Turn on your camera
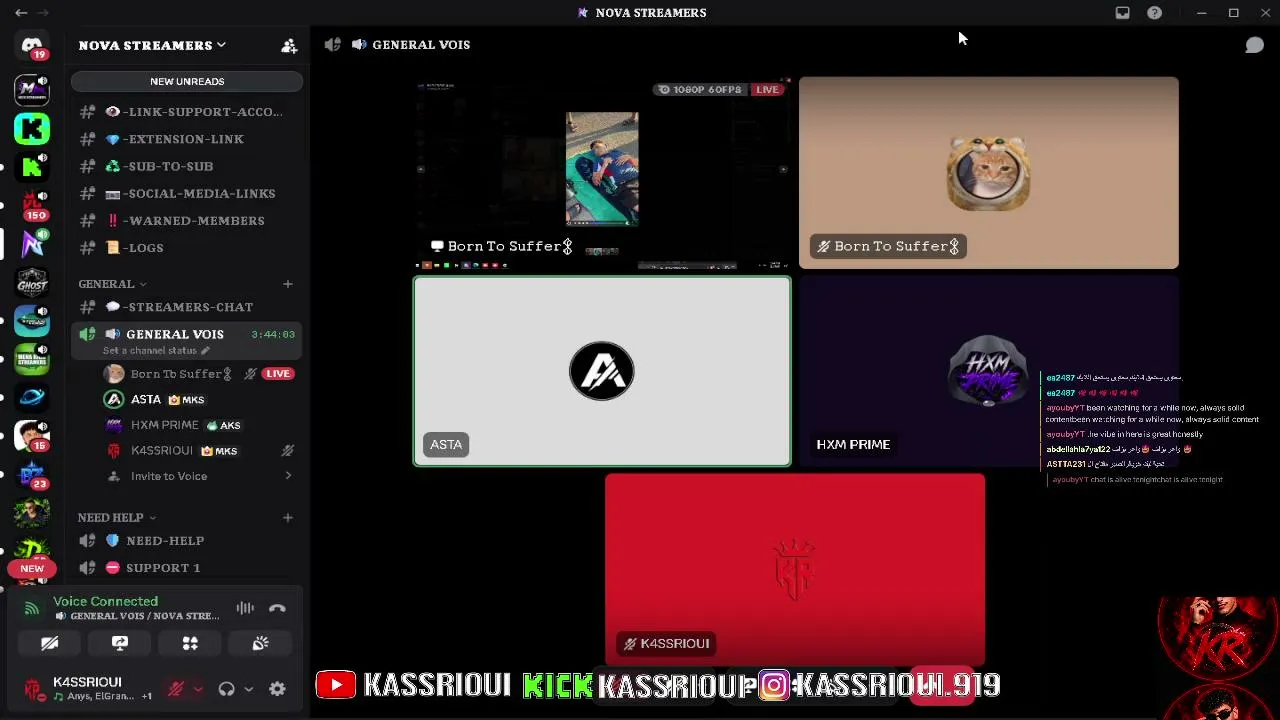The width and height of the screenshot is (1280, 720). [x=50, y=644]
